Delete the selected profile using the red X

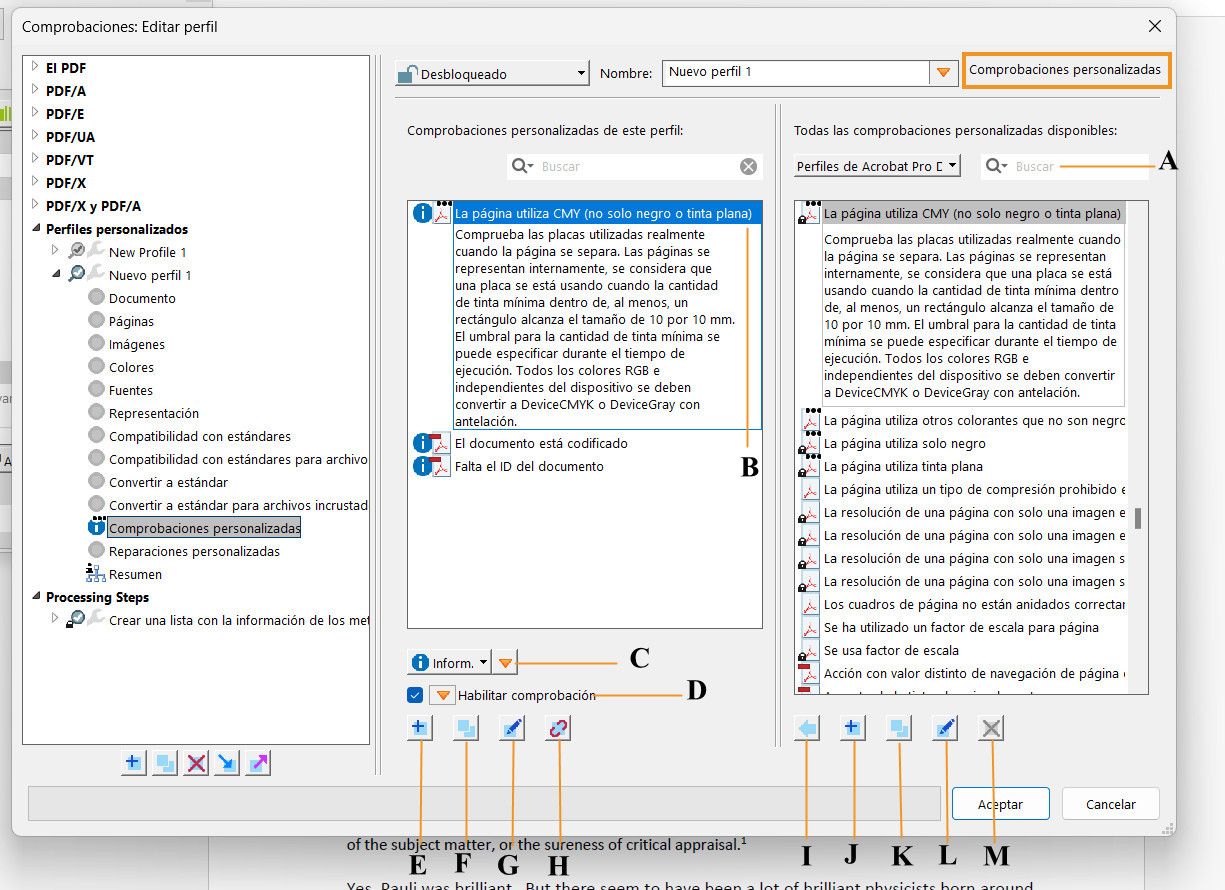(x=196, y=762)
